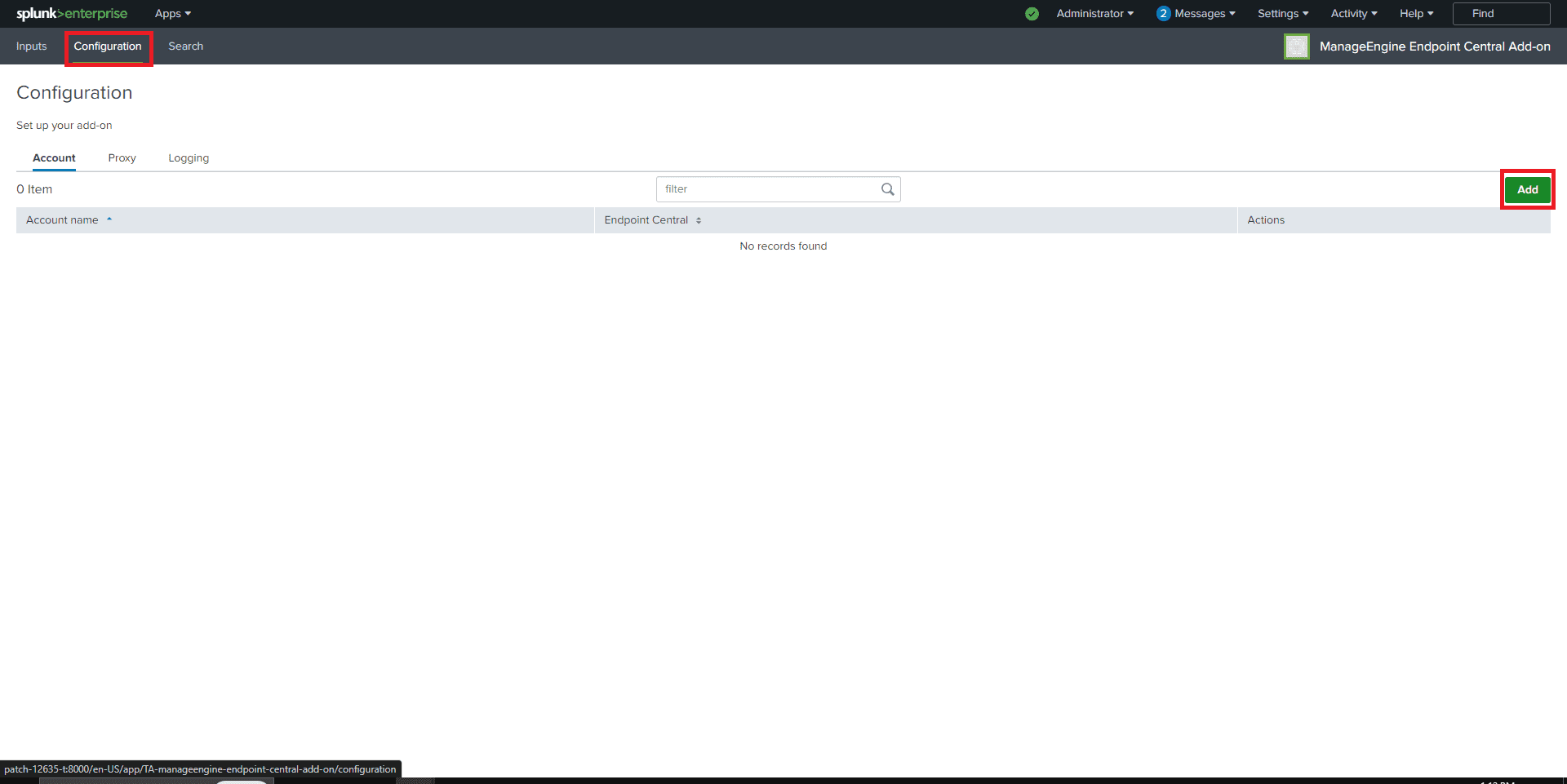This screenshot has height=784, width=1567.
Task: Expand the Activity menu
Action: pyautogui.click(x=1353, y=14)
